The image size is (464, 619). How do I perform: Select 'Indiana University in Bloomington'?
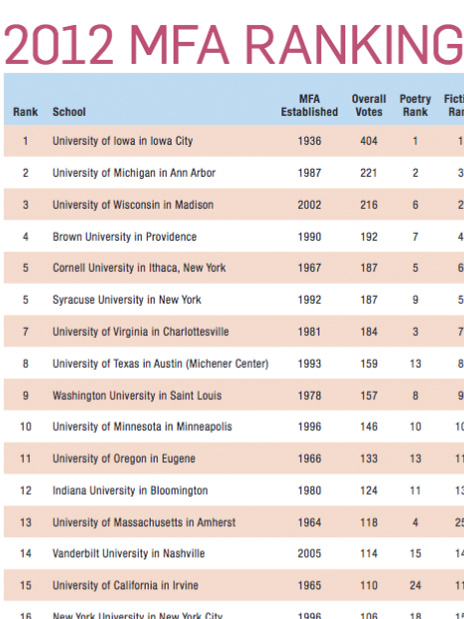[130, 491]
